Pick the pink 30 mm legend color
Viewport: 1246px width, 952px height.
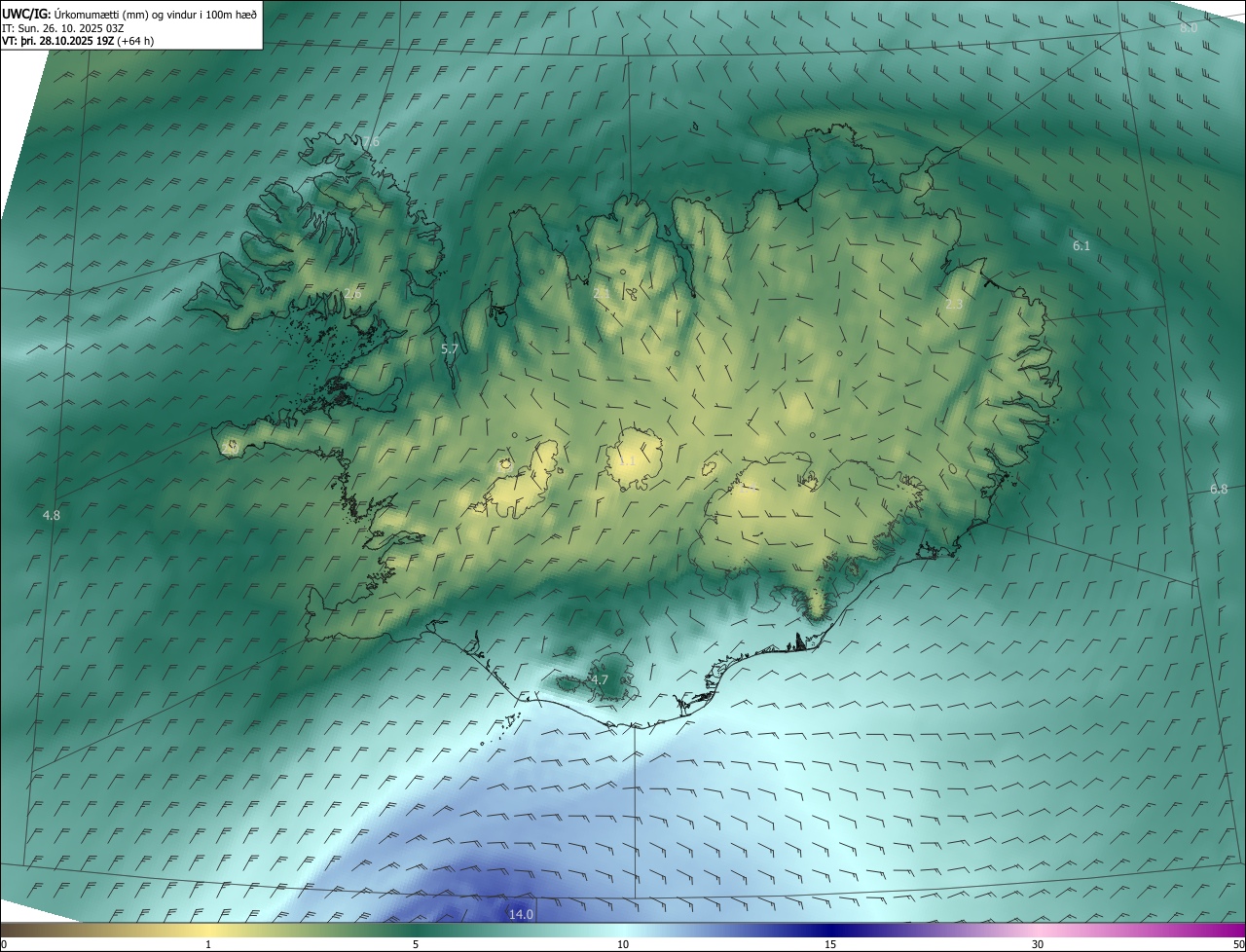point(1038,930)
